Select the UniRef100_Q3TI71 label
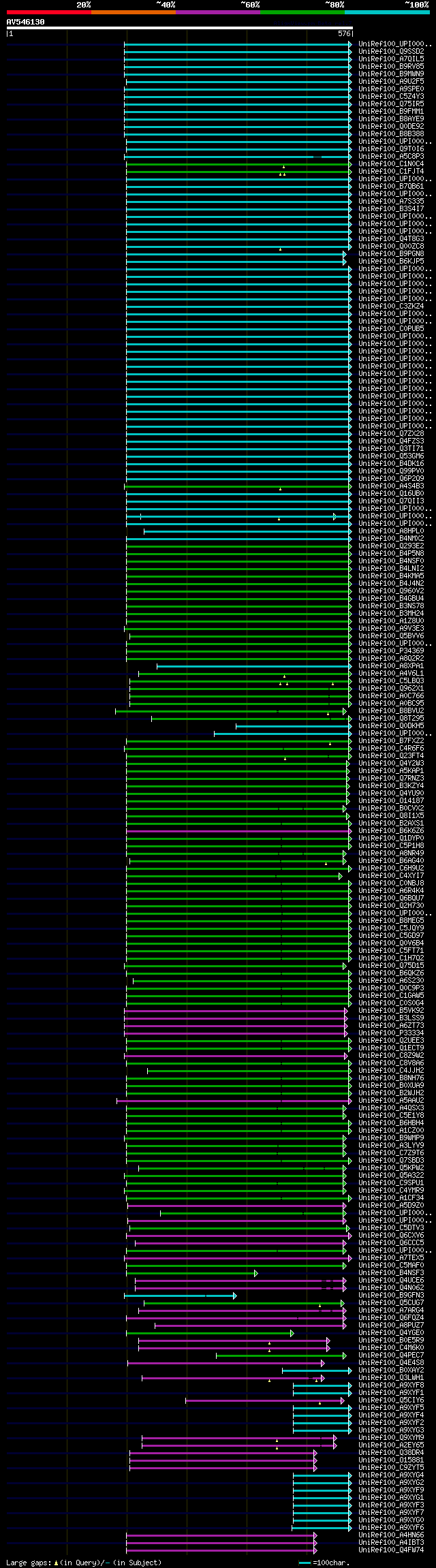Screen dimensions: 436x1568 [391, 448]
